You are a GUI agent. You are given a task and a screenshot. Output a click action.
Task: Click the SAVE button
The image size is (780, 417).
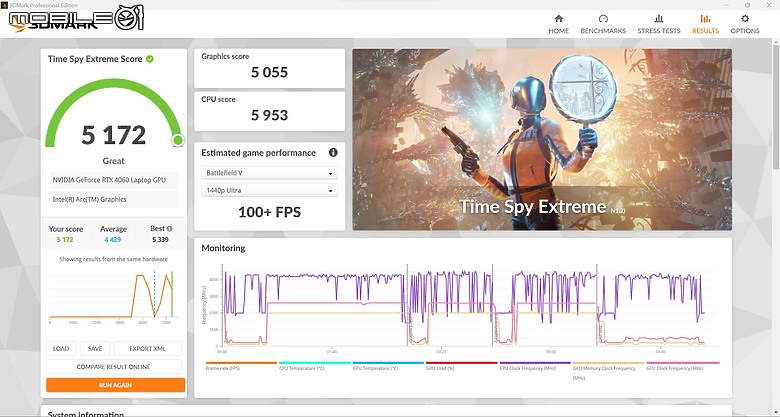point(95,348)
